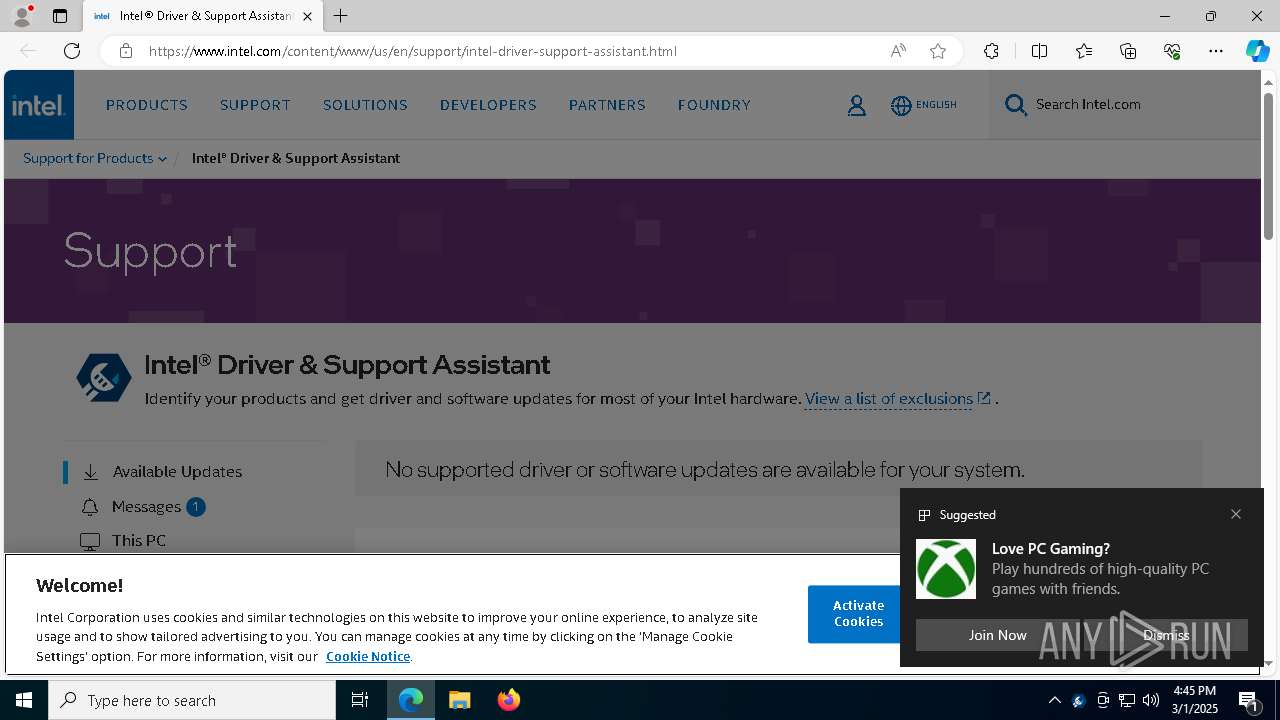Image resolution: width=1280 pixels, height=720 pixels.
Task: Click the Messages count badge
Action: 196,507
